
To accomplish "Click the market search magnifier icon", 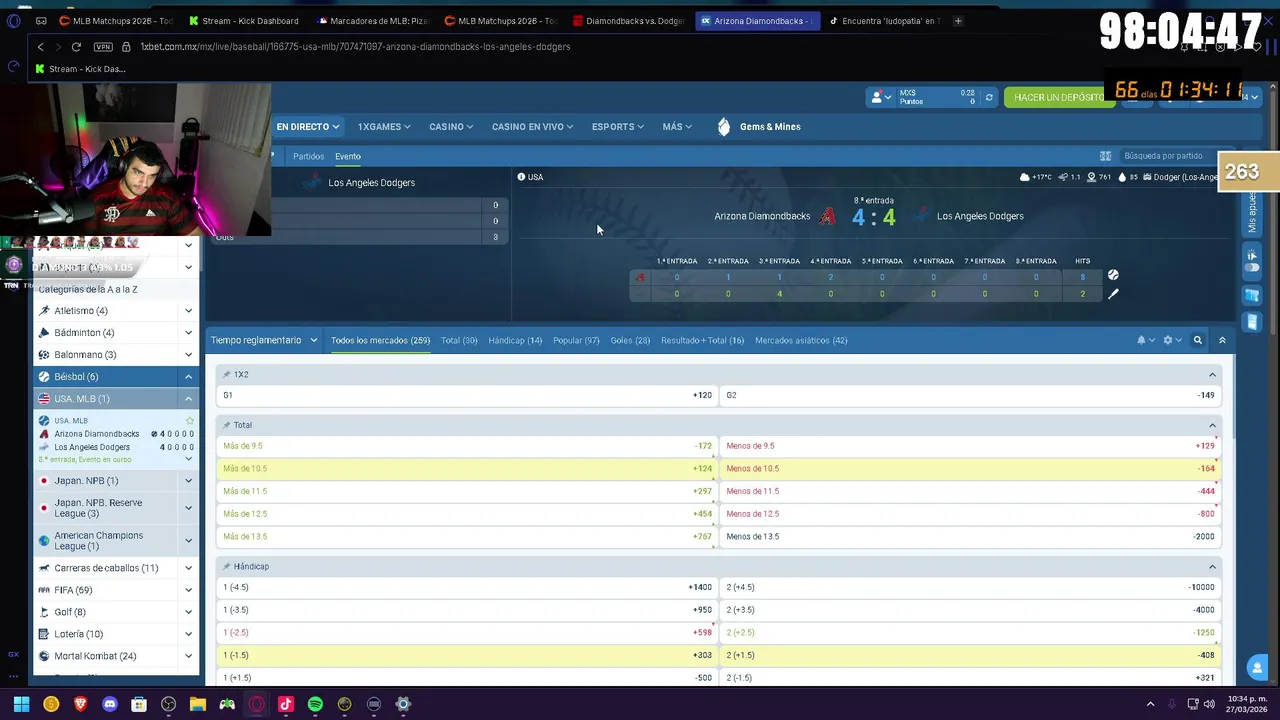I will pyautogui.click(x=1197, y=340).
